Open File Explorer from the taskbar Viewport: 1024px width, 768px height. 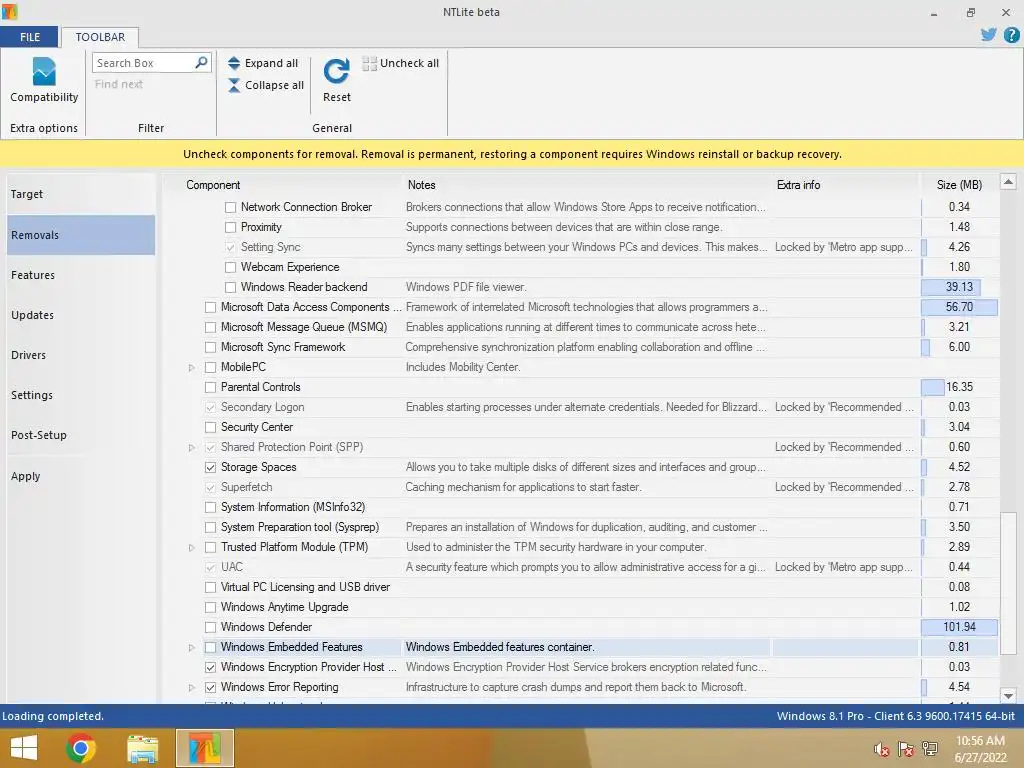pyautogui.click(x=142, y=748)
